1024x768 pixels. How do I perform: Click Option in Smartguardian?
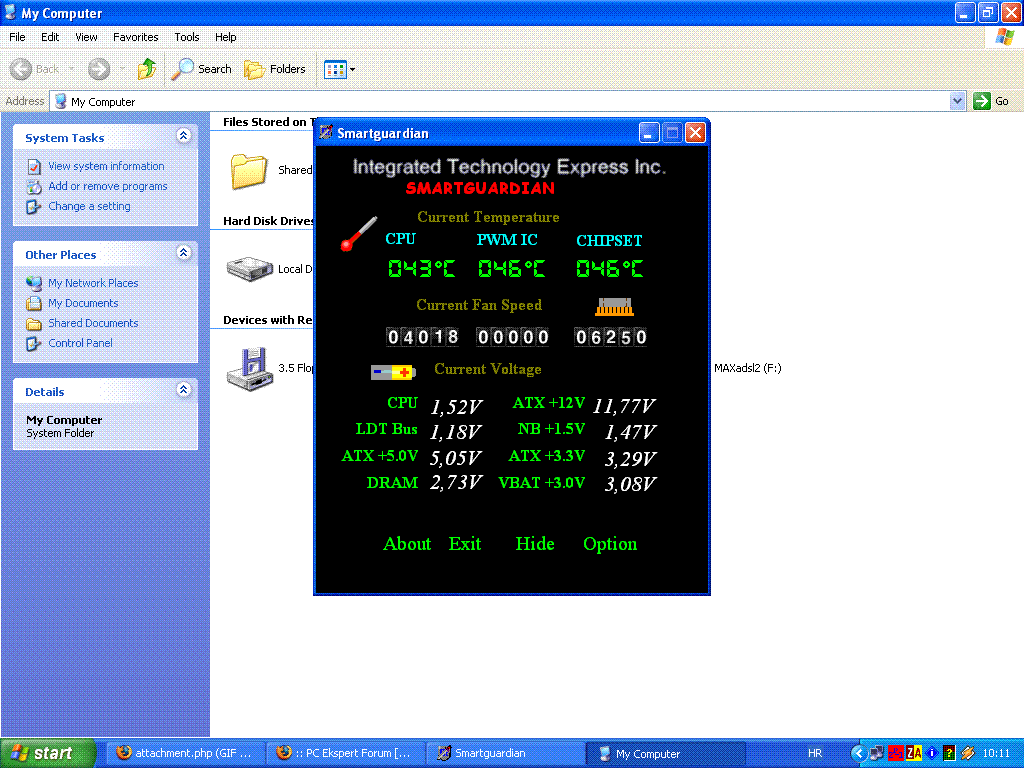pyautogui.click(x=610, y=544)
